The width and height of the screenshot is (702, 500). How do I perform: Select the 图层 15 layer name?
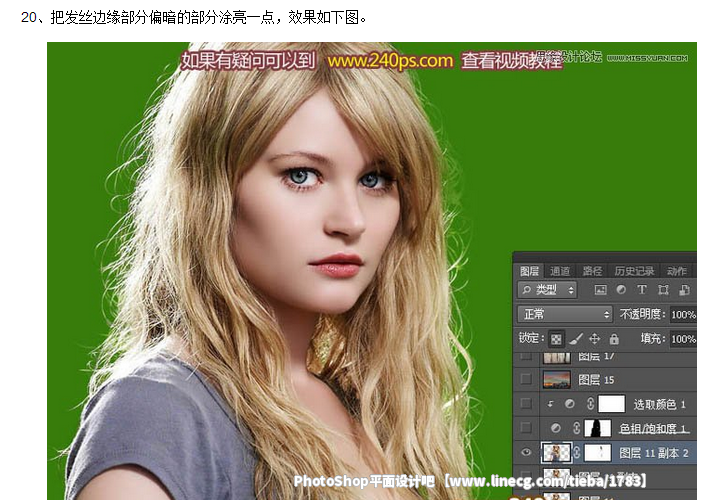pos(596,380)
